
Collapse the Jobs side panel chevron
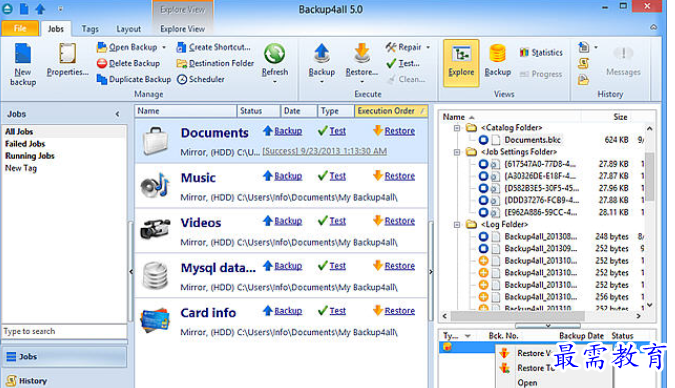pos(118,114)
